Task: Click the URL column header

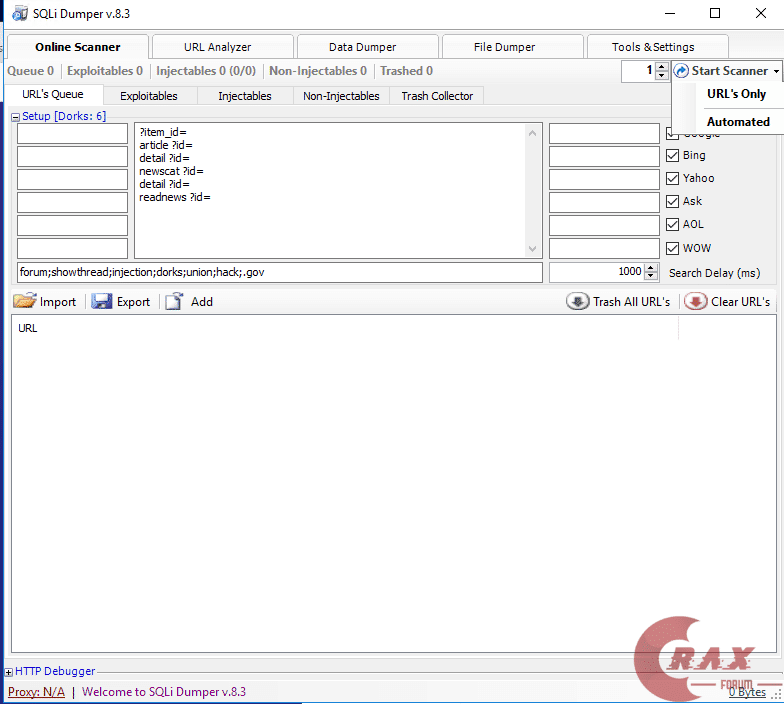Action: tap(28, 328)
